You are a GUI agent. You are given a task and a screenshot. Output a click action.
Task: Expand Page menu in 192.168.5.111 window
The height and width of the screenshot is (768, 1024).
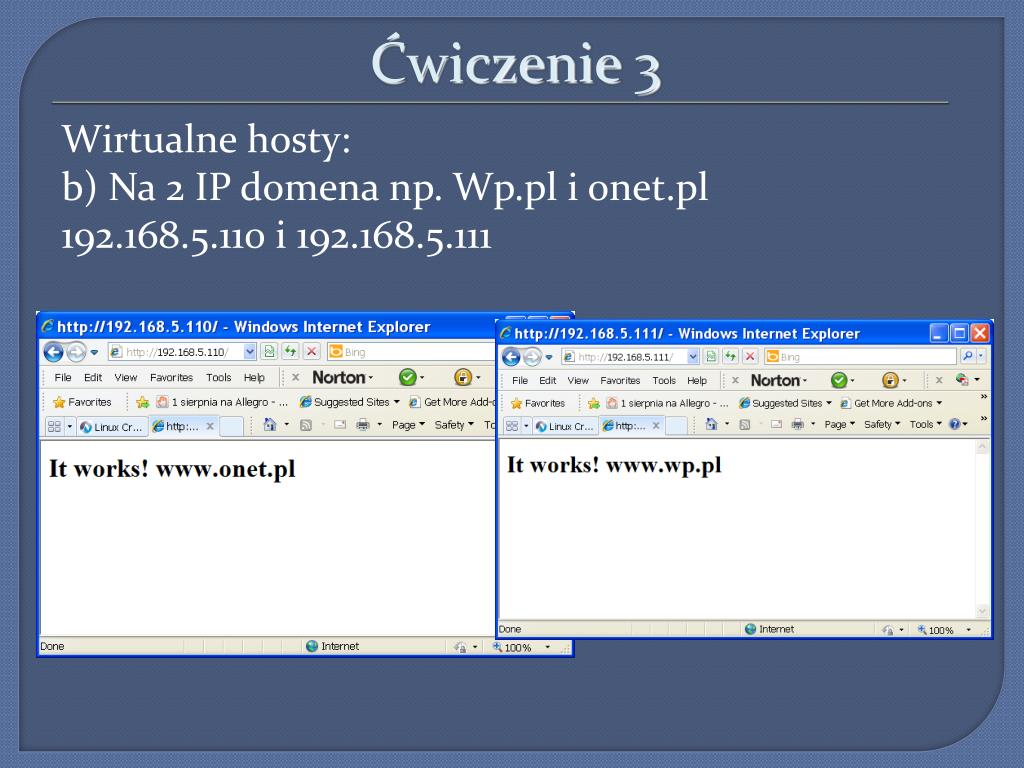click(839, 424)
